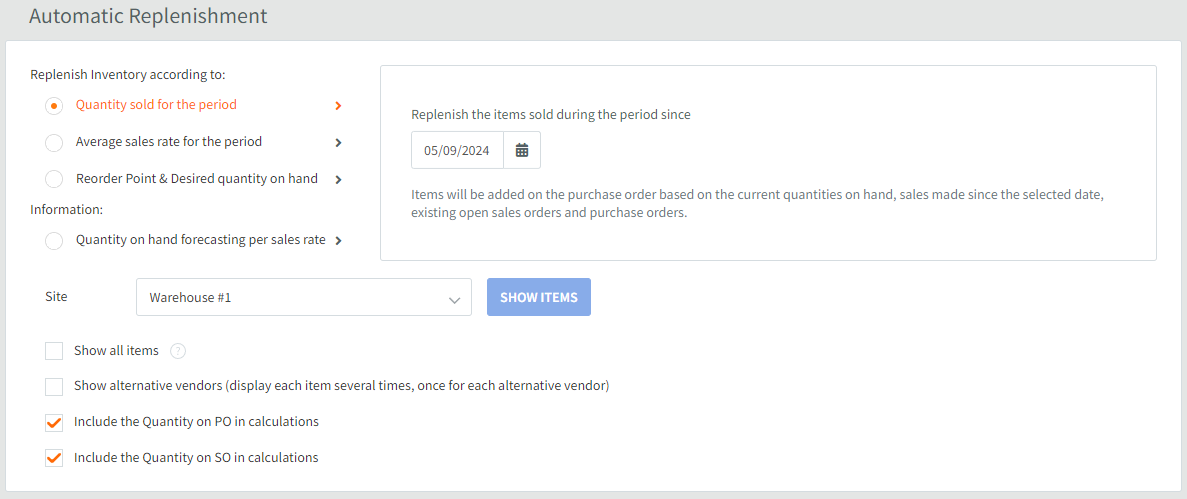Image resolution: width=1187 pixels, height=499 pixels.
Task: Enable the Show all items checkbox
Action: click(54, 351)
